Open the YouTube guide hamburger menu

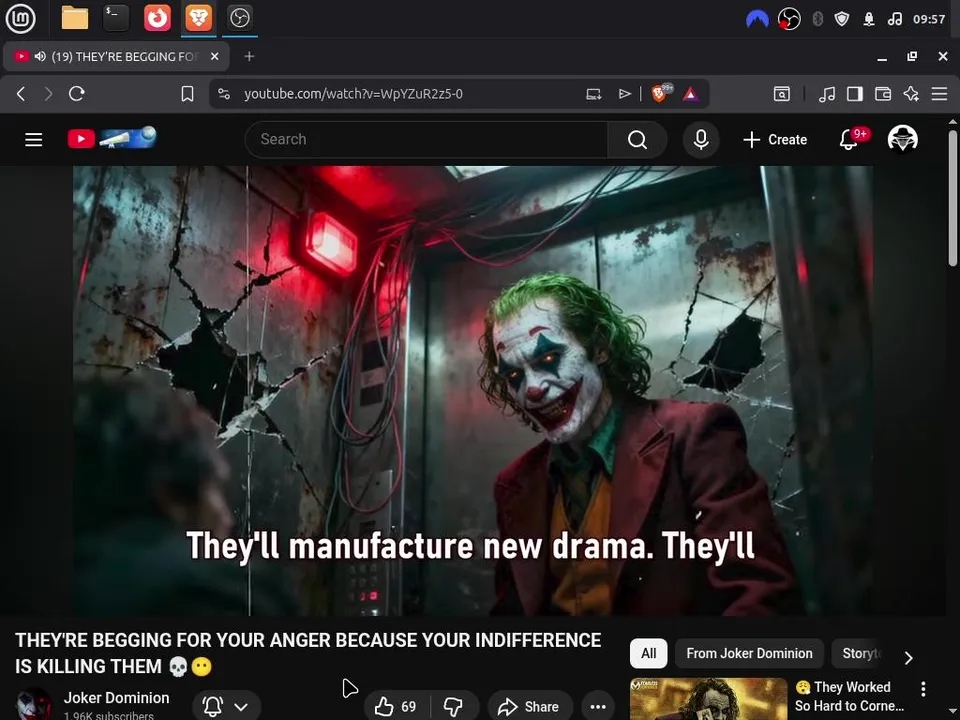34,140
